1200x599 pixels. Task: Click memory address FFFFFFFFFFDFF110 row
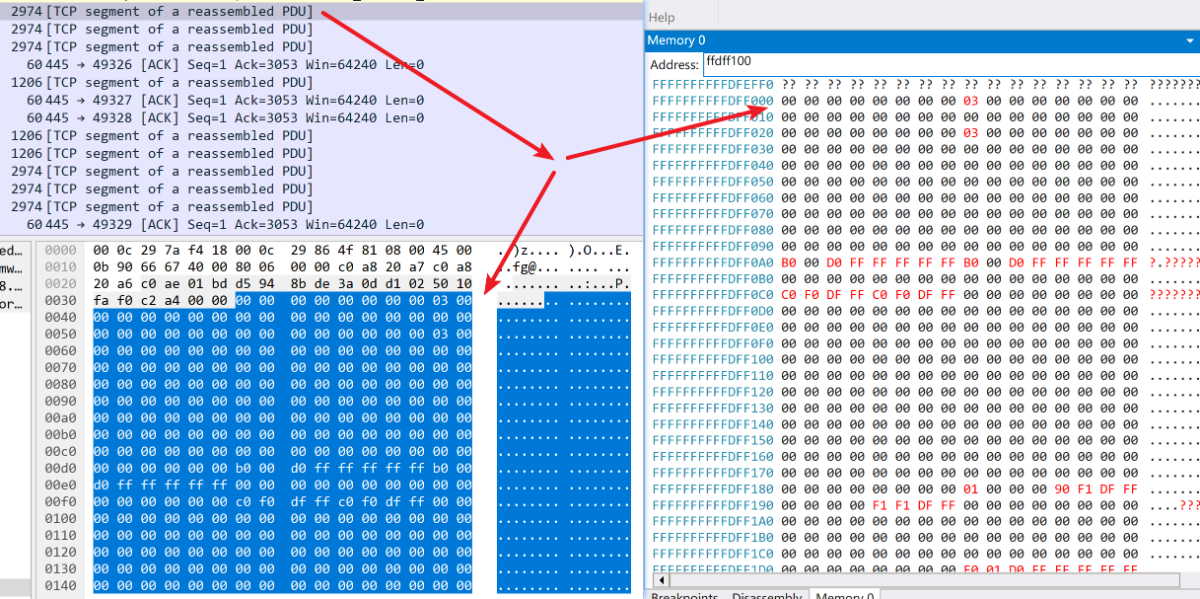point(925,375)
